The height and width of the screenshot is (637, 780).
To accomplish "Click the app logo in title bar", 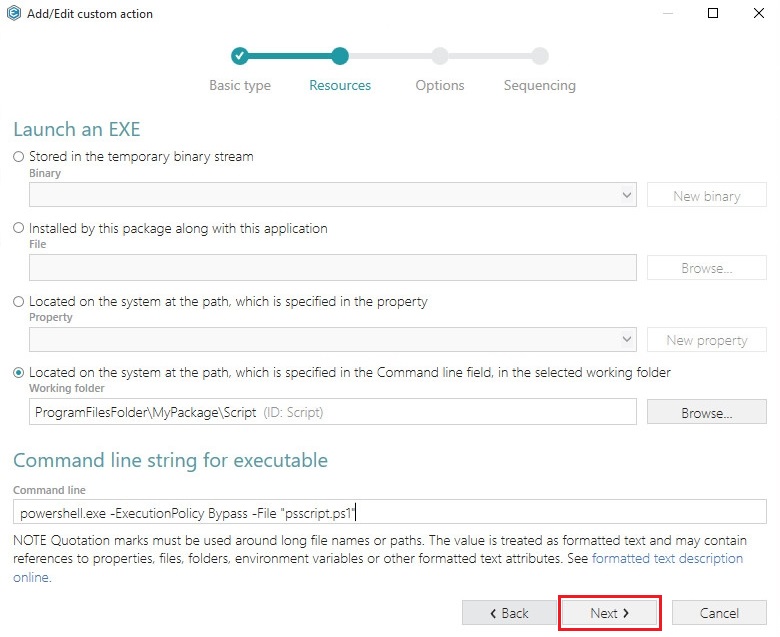I will coord(13,13).
